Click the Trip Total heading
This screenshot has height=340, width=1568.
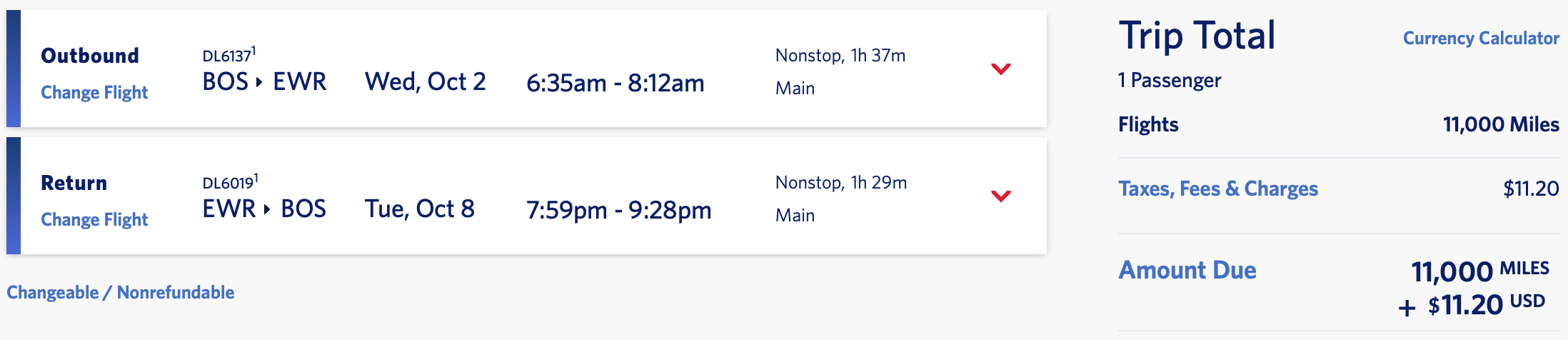[1197, 36]
